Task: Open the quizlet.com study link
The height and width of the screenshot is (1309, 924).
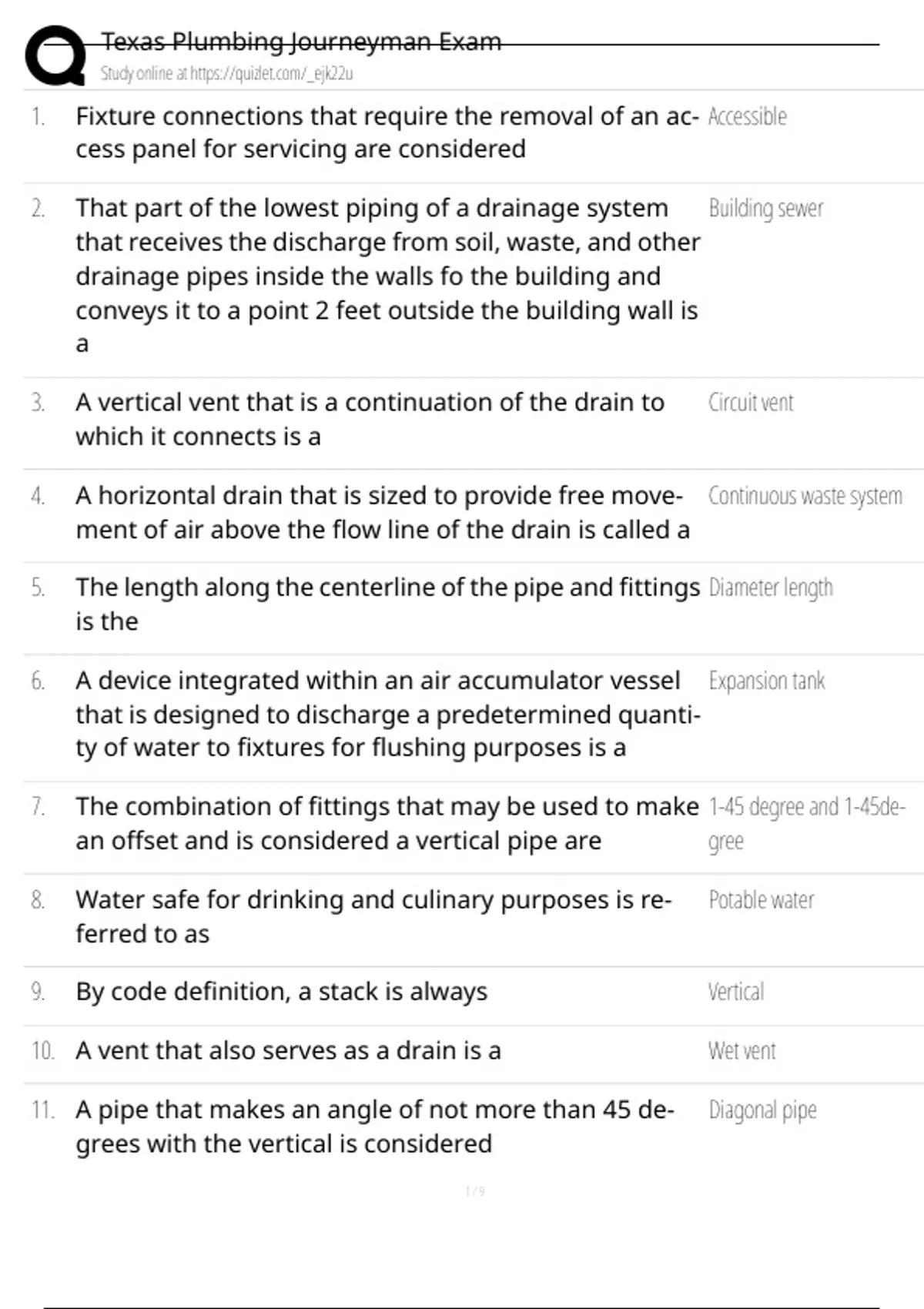Action: (226, 74)
